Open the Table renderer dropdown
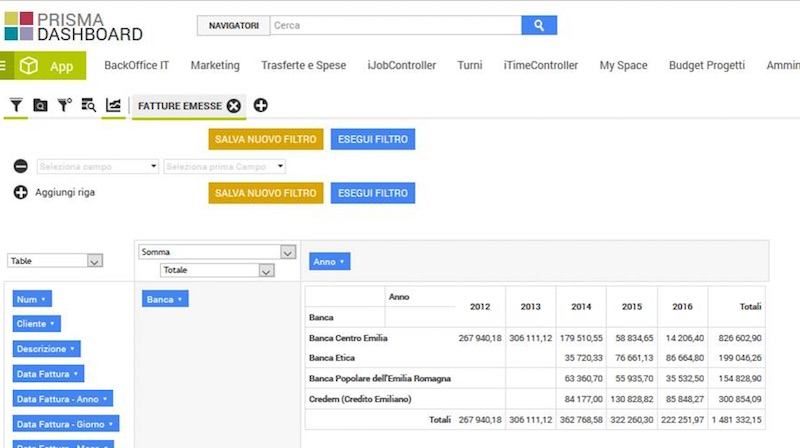Image resolution: width=800 pixels, height=448 pixels. (x=55, y=261)
